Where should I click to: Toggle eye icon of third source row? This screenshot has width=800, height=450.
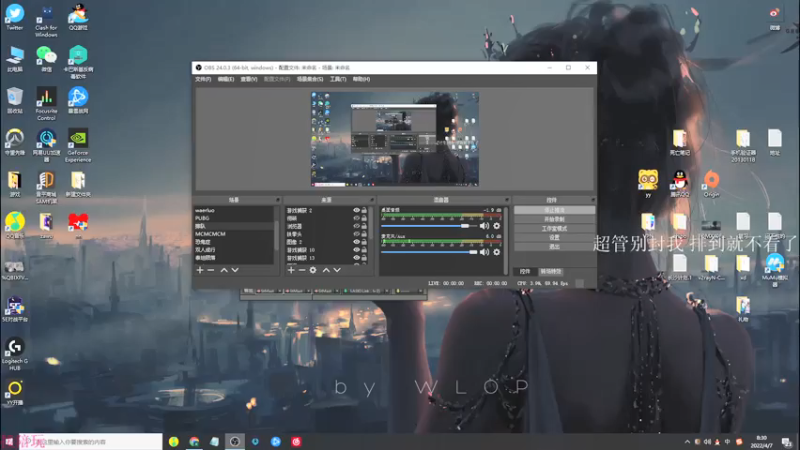click(x=357, y=226)
